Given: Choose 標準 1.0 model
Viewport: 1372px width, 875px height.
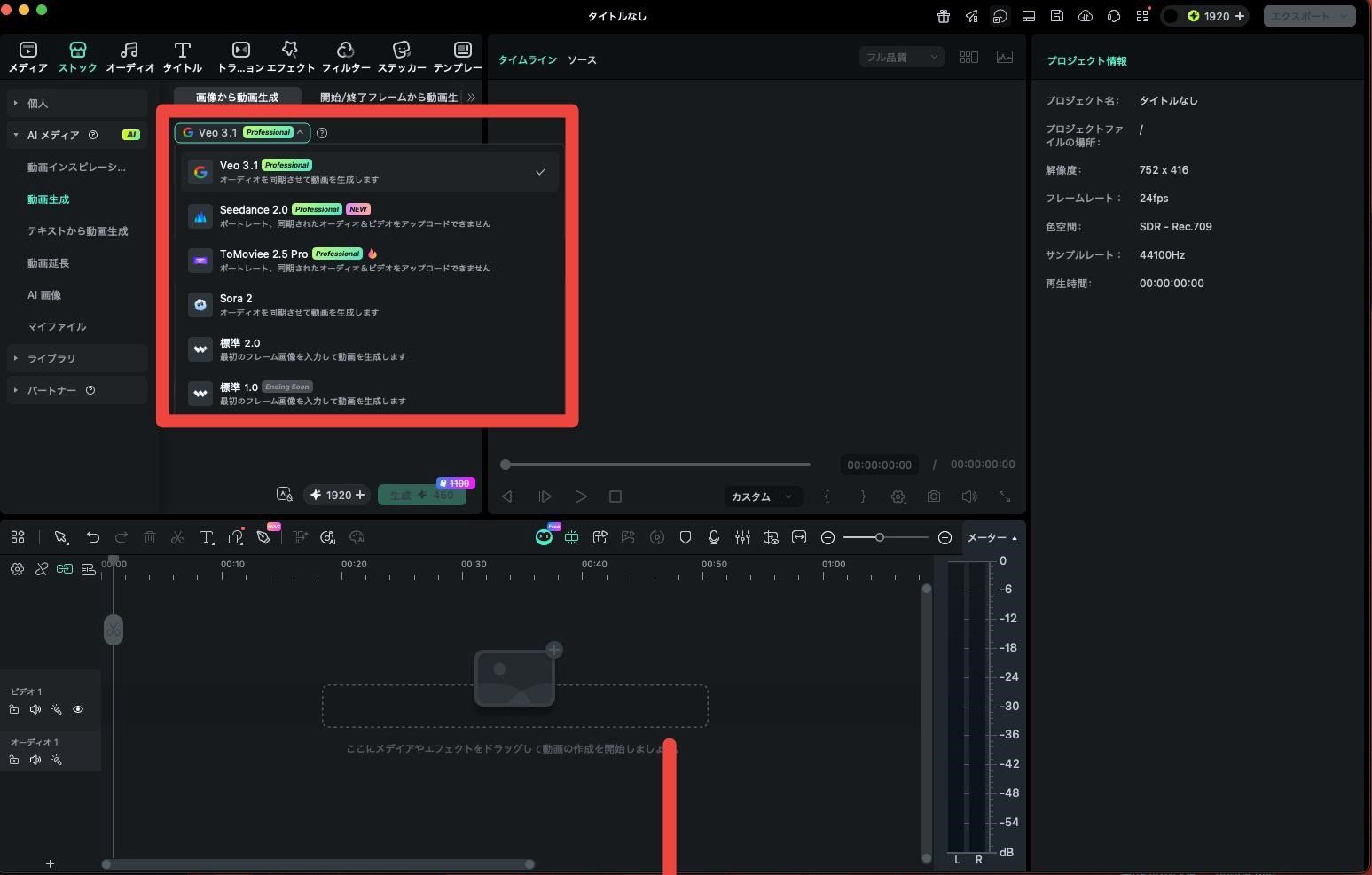Looking at the screenshot, I should tap(370, 394).
